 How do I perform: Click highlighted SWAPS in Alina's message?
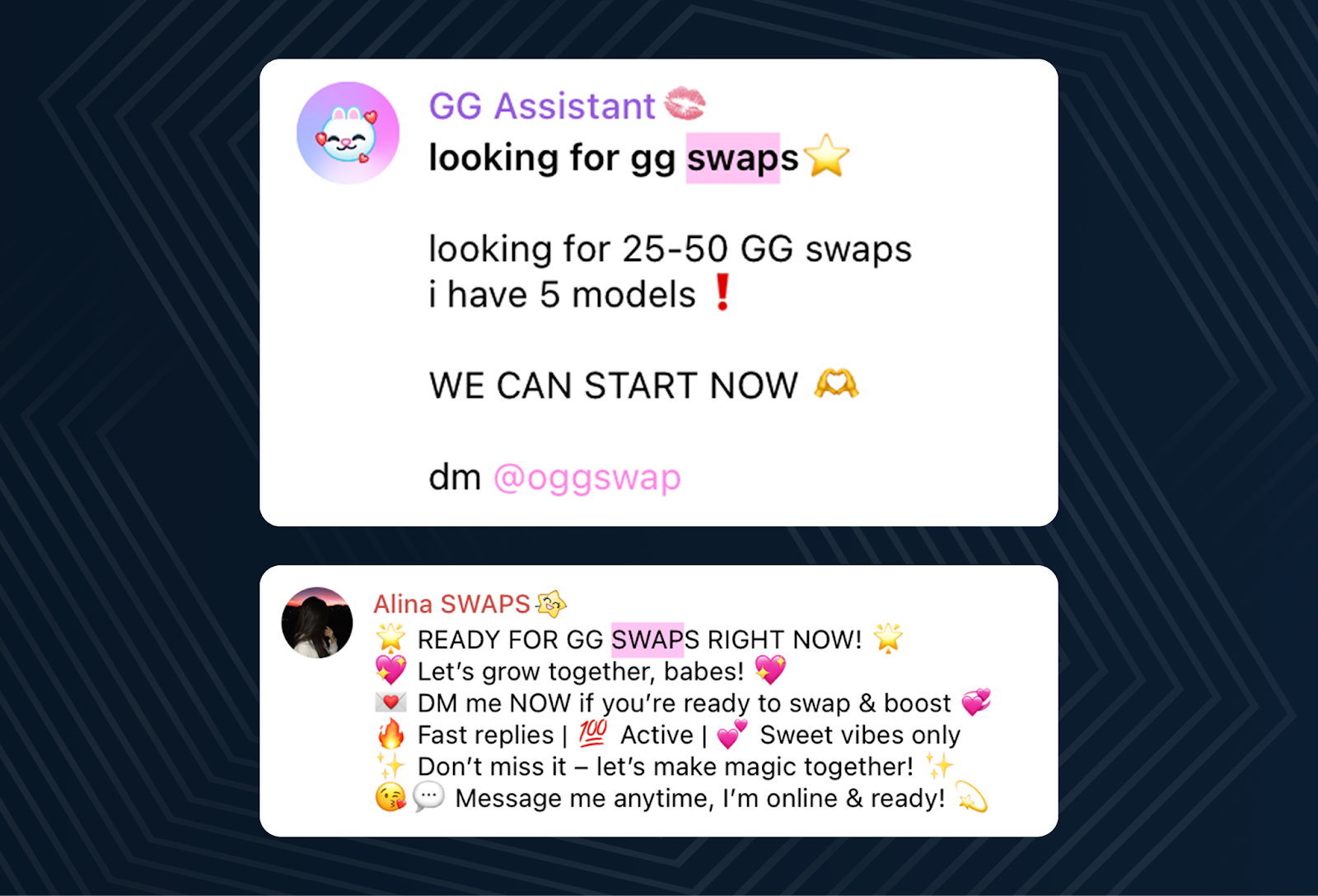click(x=647, y=639)
